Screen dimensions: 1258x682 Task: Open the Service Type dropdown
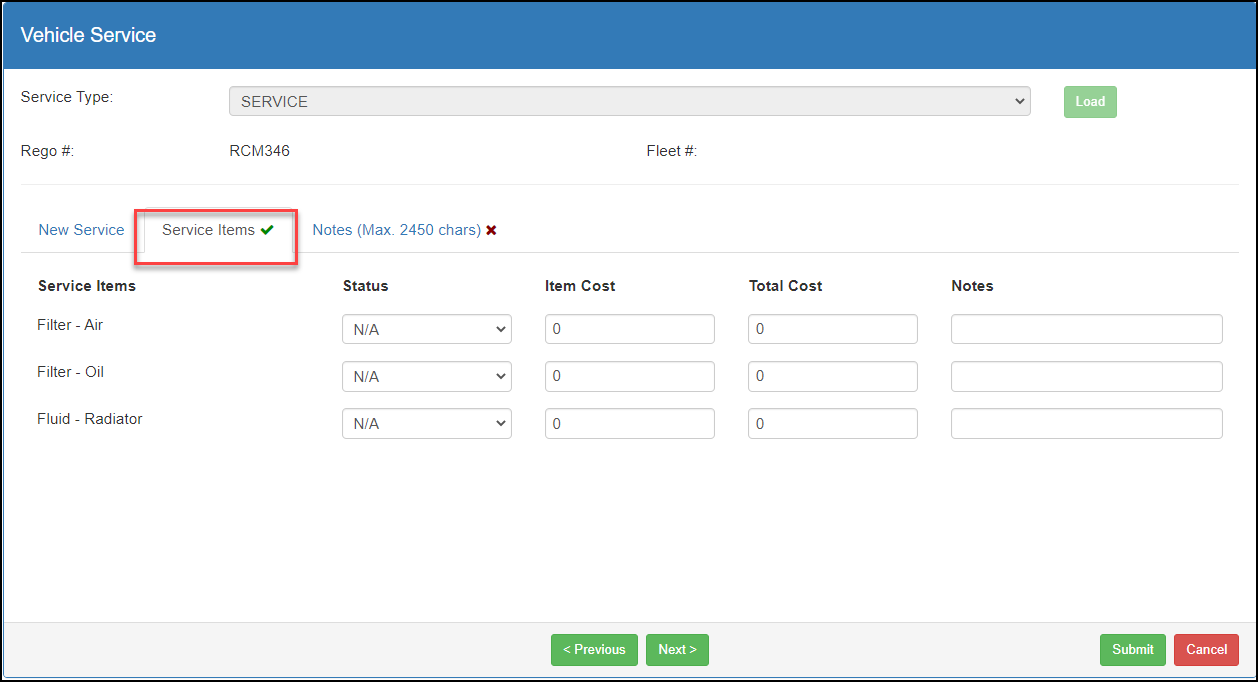pyautogui.click(x=629, y=101)
